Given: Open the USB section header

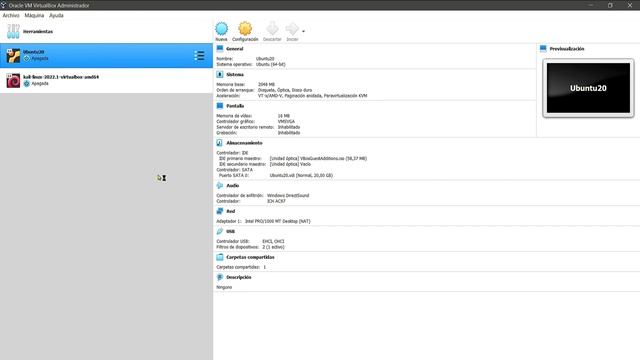Looking at the screenshot, I should point(231,231).
